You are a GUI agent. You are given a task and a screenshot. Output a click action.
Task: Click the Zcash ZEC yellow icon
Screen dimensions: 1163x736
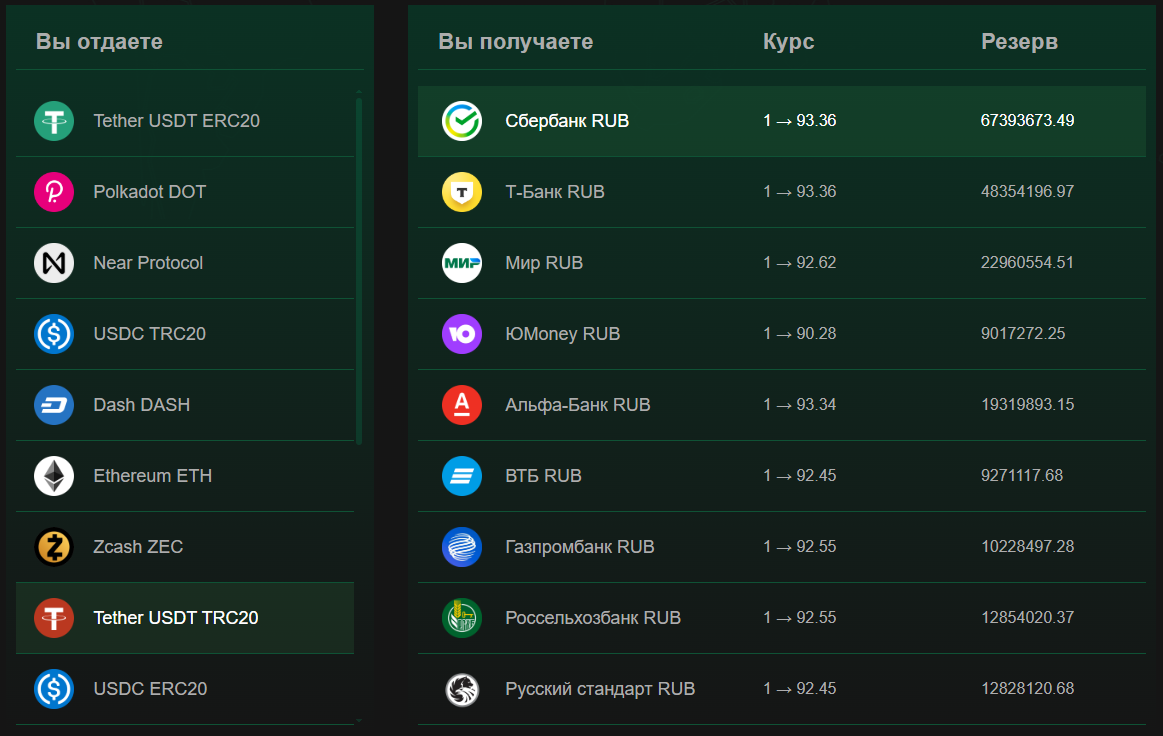tap(54, 547)
